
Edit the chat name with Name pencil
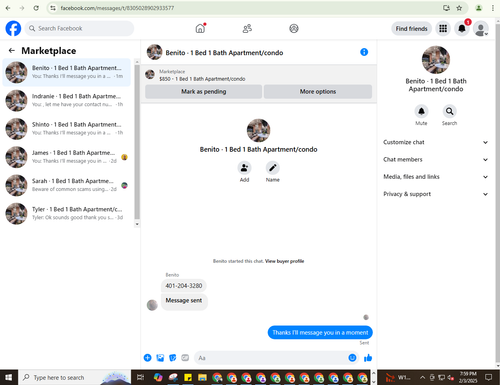272,168
